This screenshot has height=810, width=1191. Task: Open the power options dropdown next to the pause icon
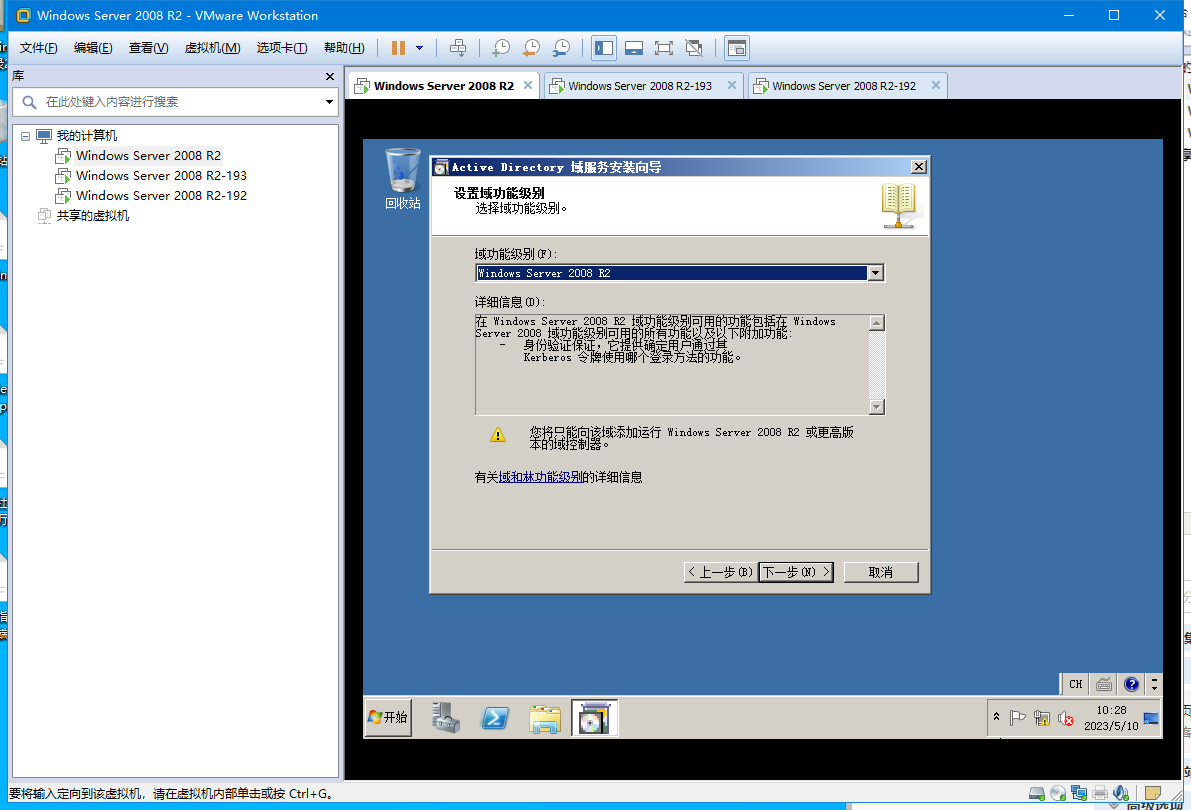point(419,48)
